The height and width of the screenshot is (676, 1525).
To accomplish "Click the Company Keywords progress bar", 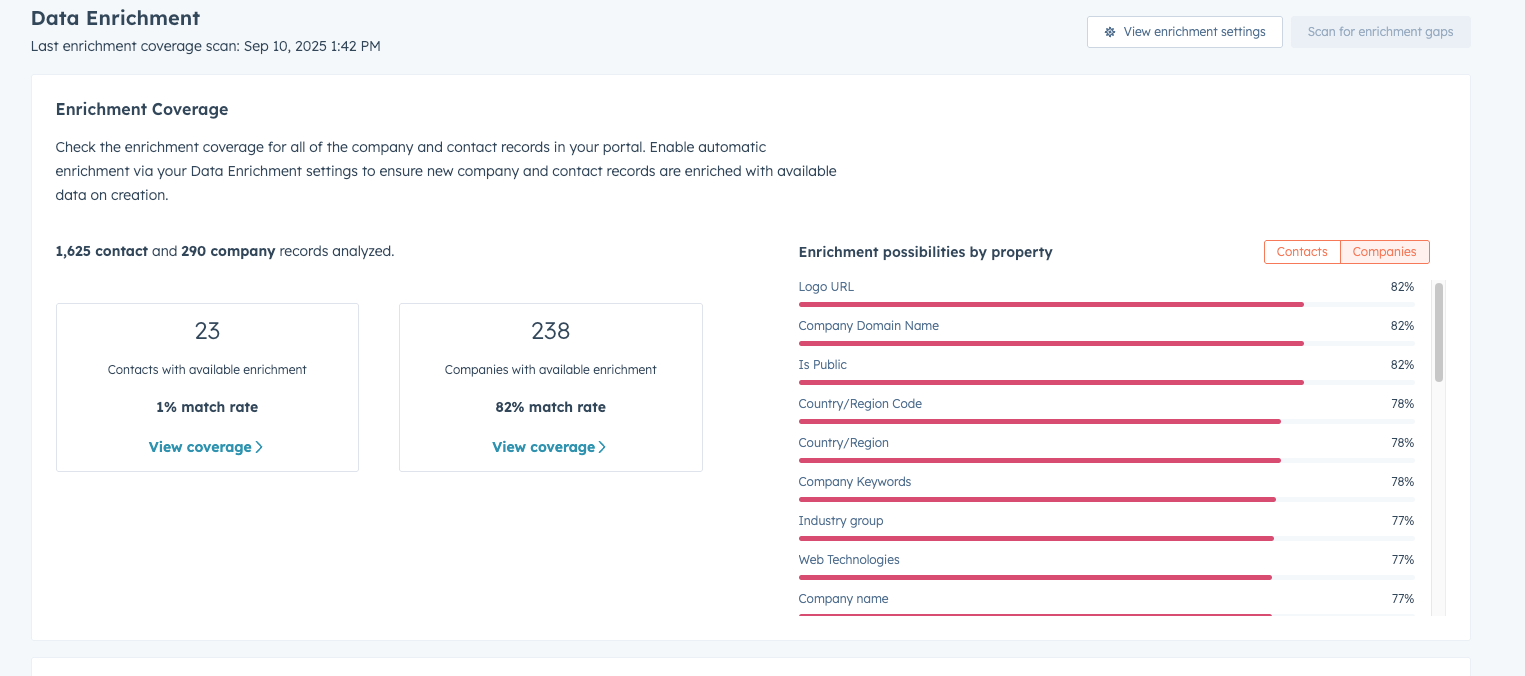I will click(1106, 499).
